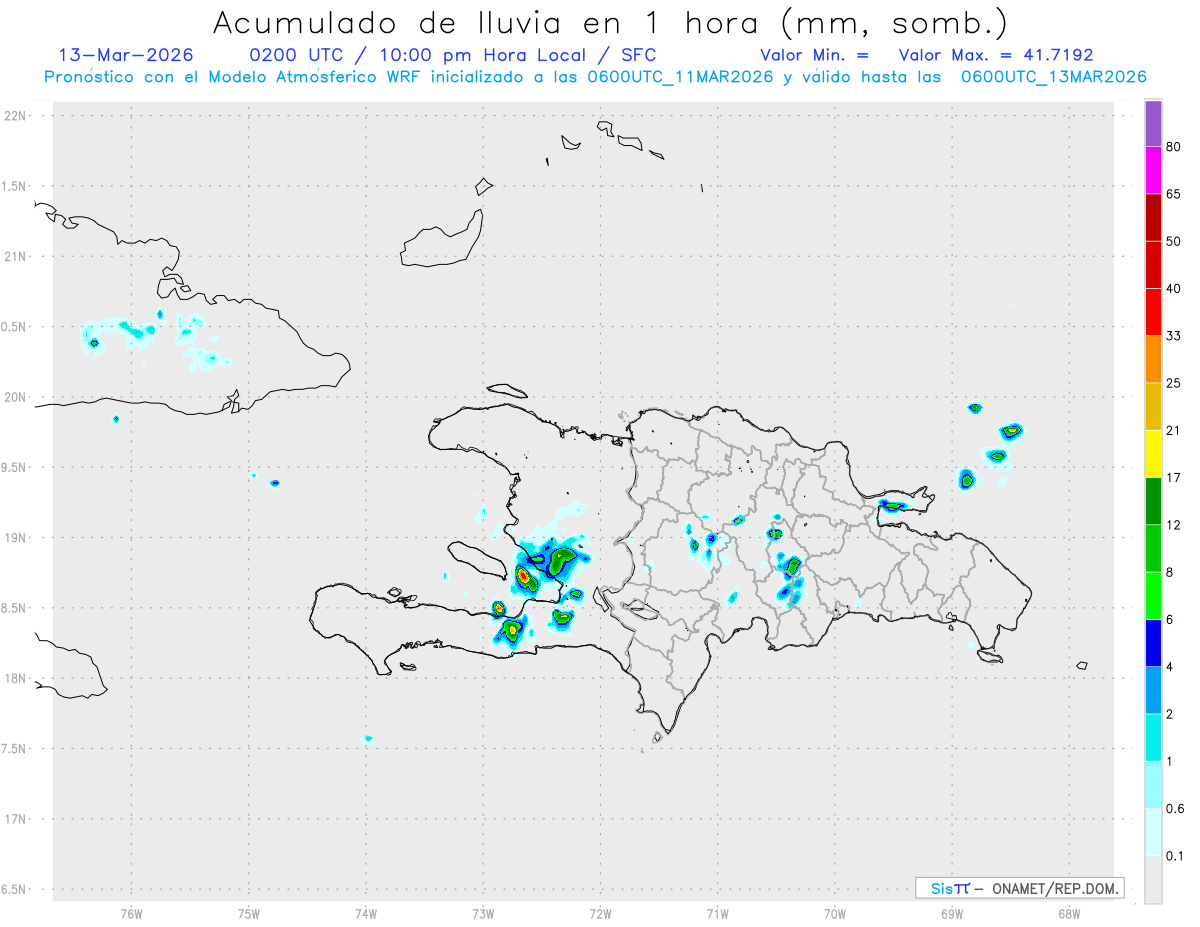Click the '71W' longitude label

coord(717,914)
